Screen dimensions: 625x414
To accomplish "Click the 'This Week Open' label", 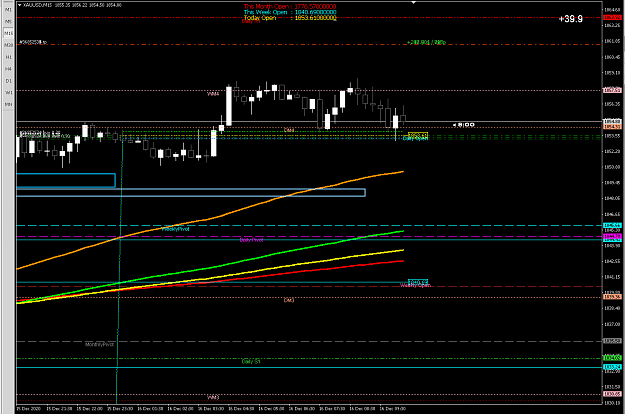I will [x=265, y=12].
